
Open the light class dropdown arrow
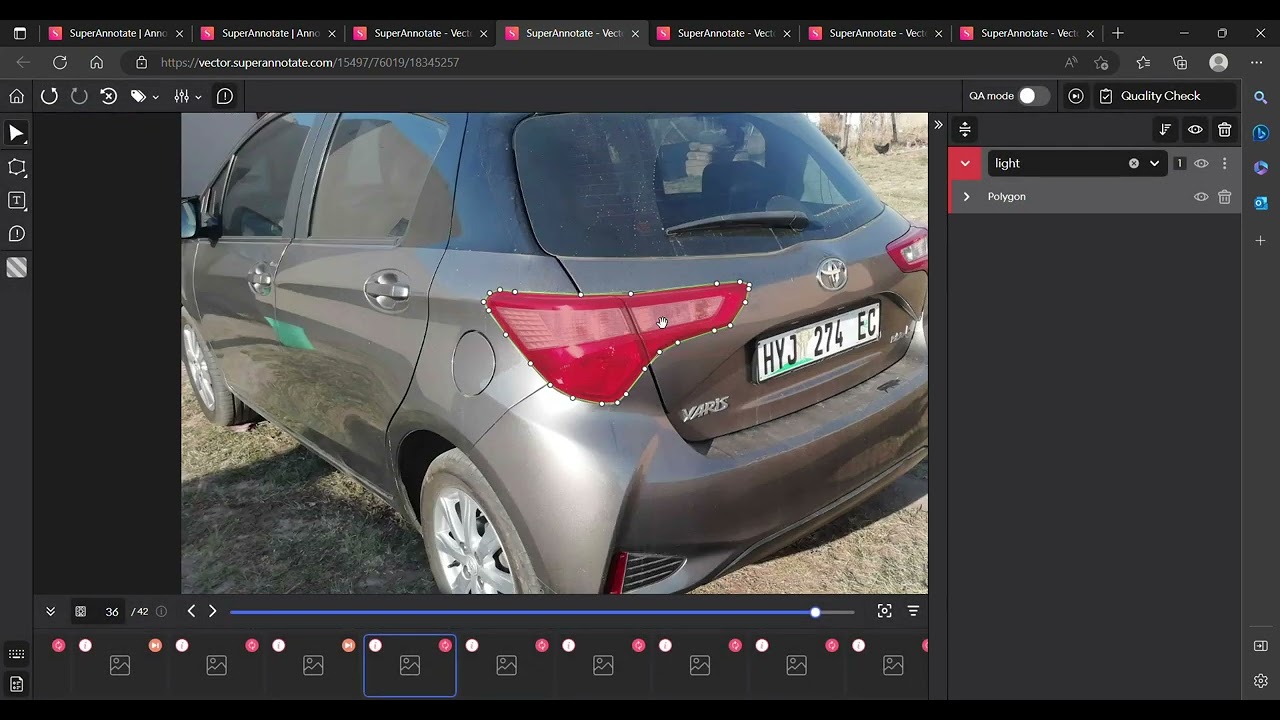click(1155, 163)
